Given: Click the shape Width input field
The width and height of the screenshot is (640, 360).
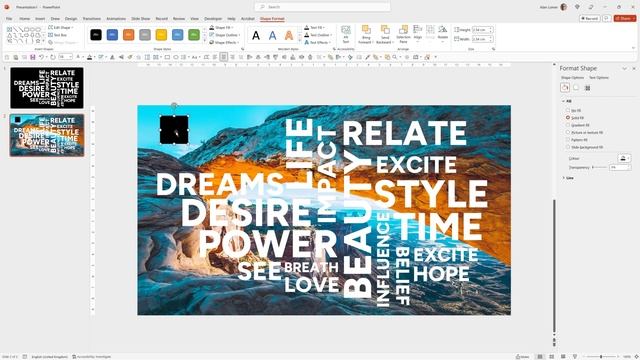Looking at the screenshot, I should (482, 39).
